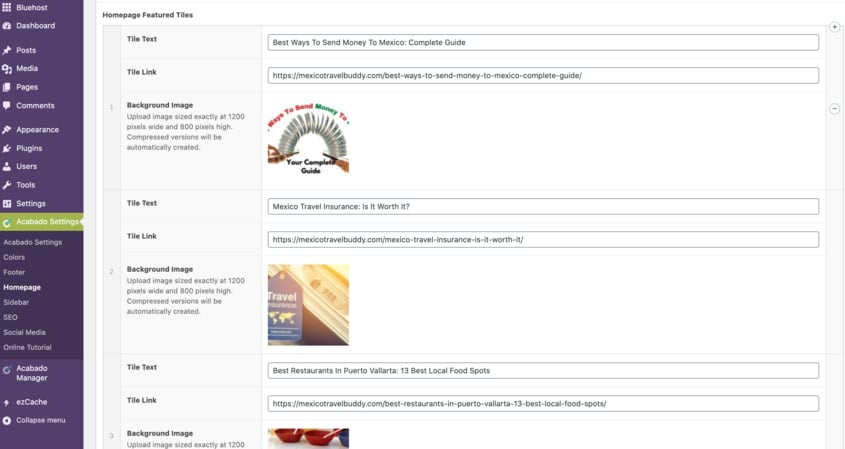Click the ezCache lightning icon
Screen dimensions: 845x449
coord(6,402)
